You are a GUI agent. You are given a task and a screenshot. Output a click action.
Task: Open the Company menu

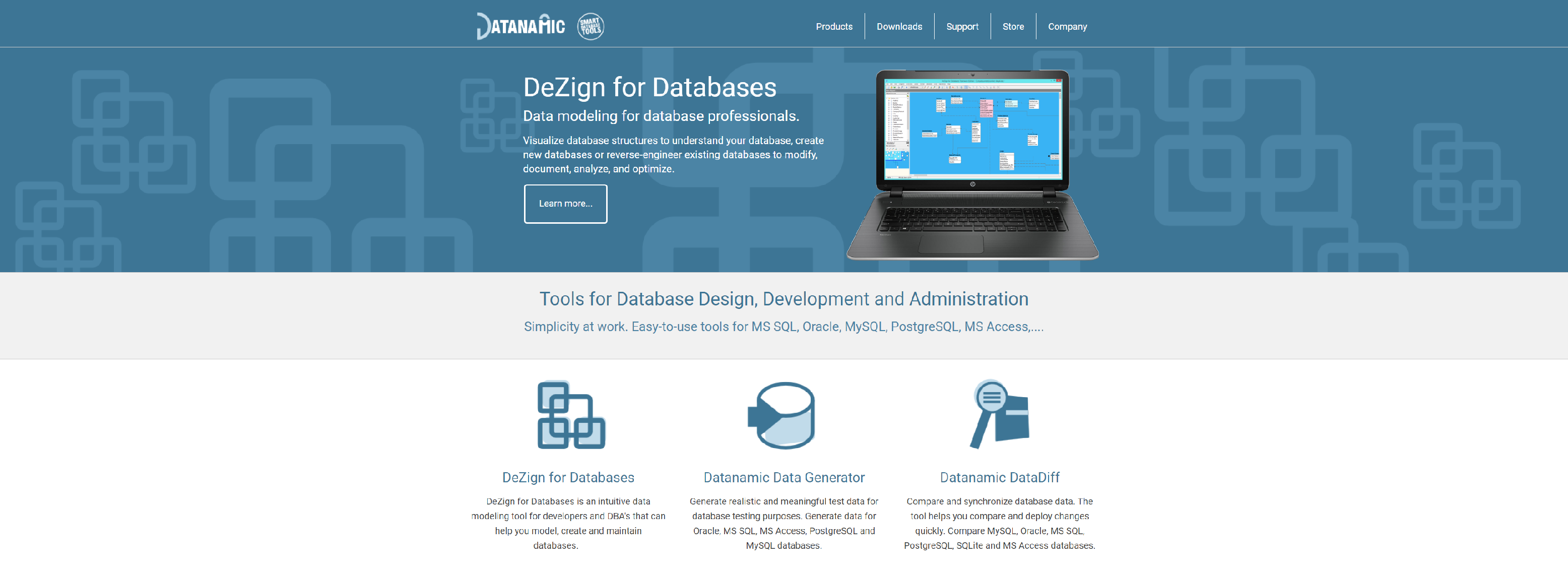[x=1067, y=27]
